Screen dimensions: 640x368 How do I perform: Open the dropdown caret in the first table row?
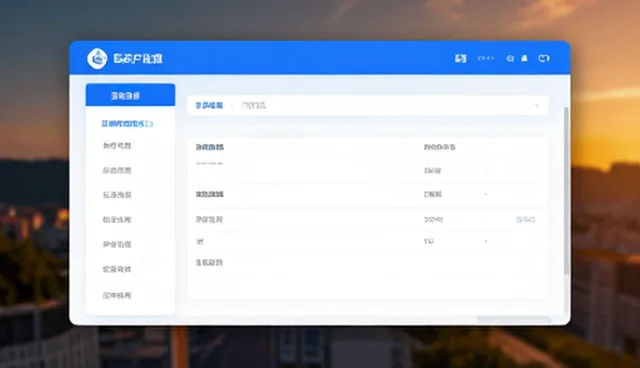(x=486, y=171)
